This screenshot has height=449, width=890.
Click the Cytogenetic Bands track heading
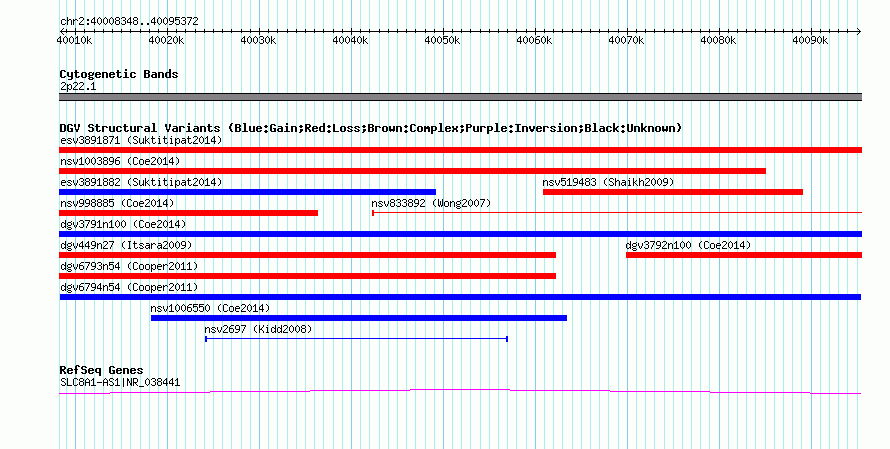[119, 74]
